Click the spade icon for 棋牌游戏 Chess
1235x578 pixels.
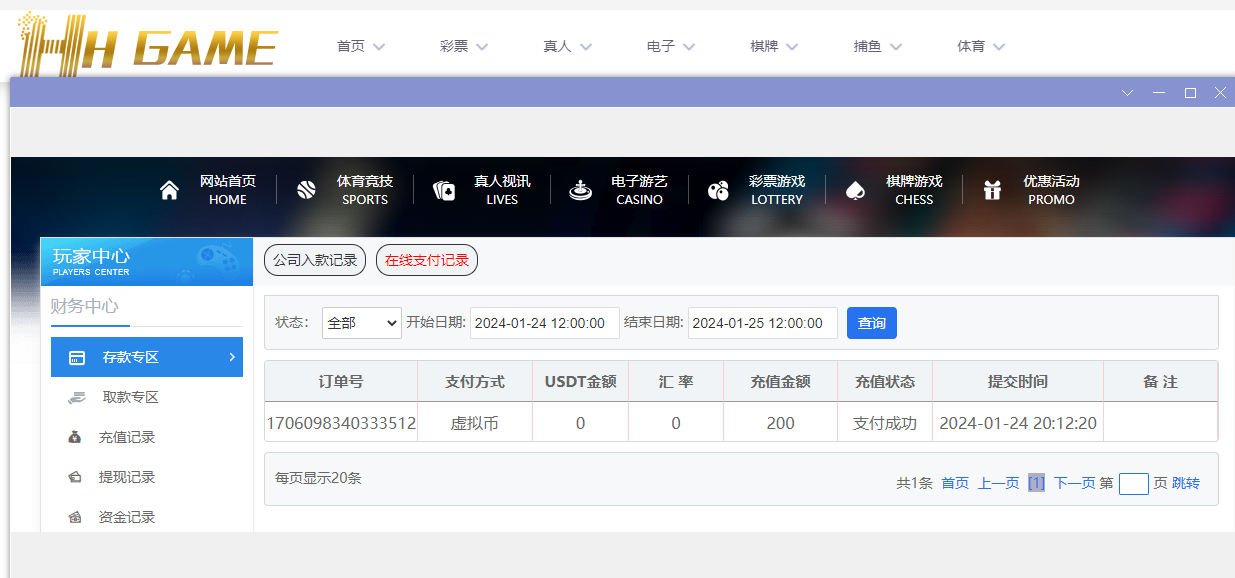(855, 190)
